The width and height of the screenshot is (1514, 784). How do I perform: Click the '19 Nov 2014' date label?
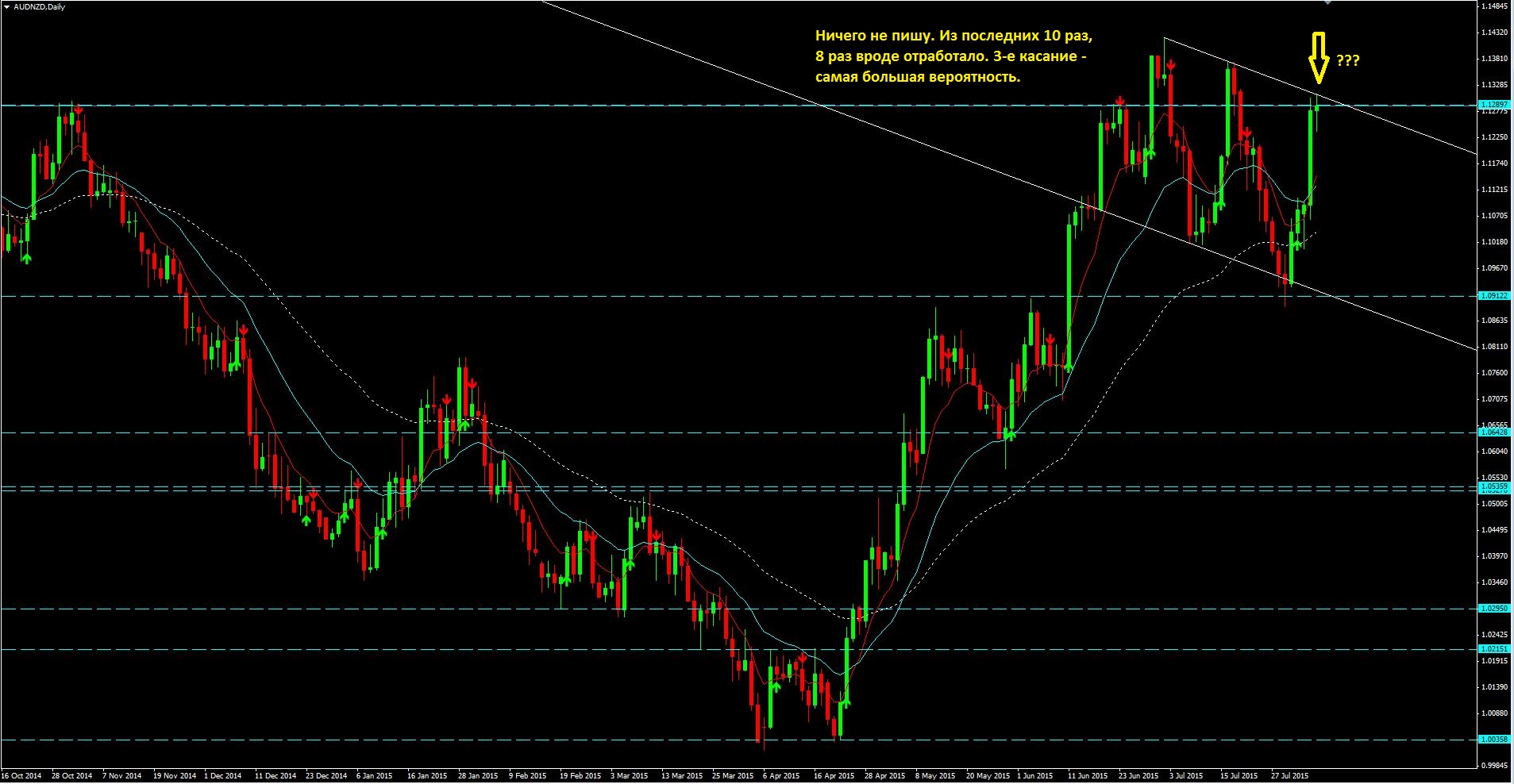[175, 776]
